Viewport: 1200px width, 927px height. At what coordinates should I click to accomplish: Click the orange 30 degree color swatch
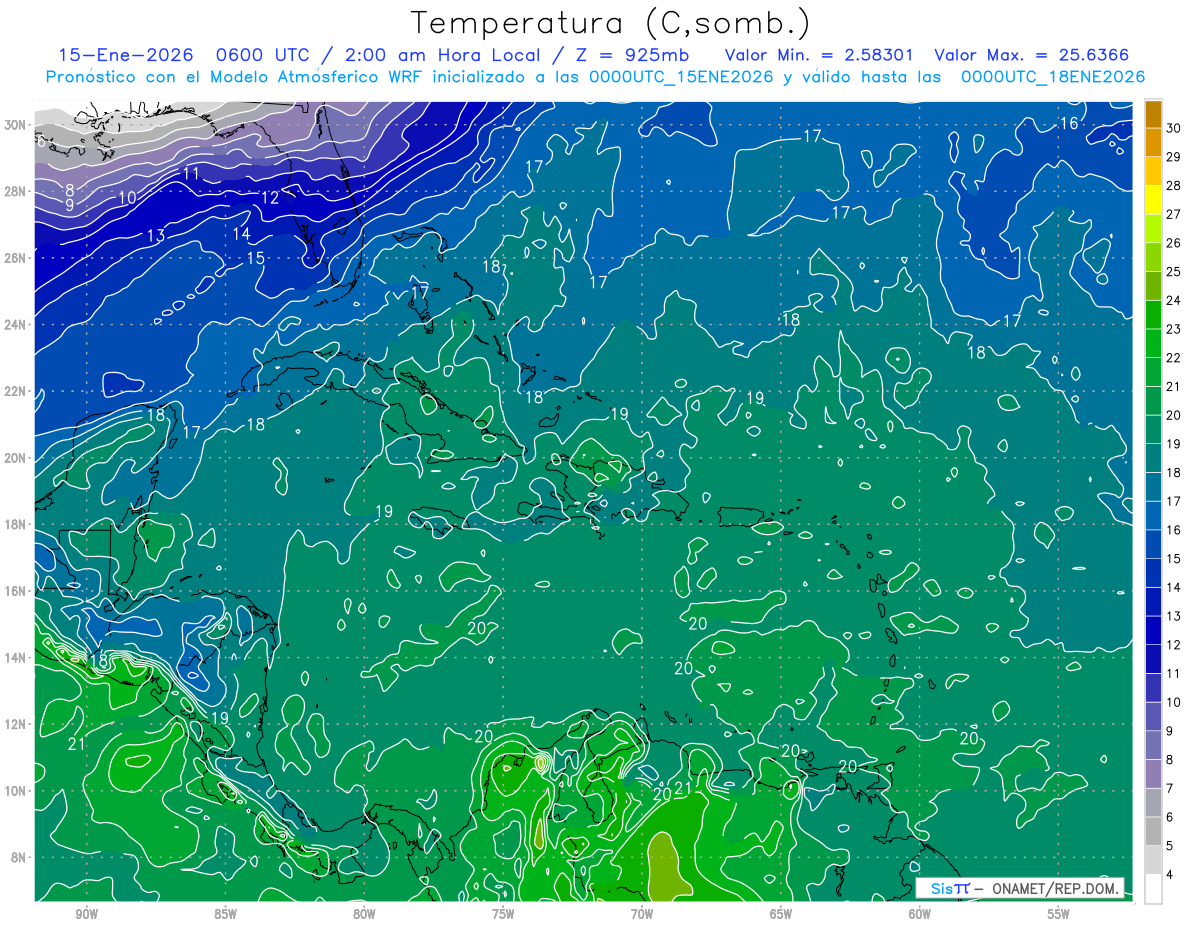click(1153, 114)
